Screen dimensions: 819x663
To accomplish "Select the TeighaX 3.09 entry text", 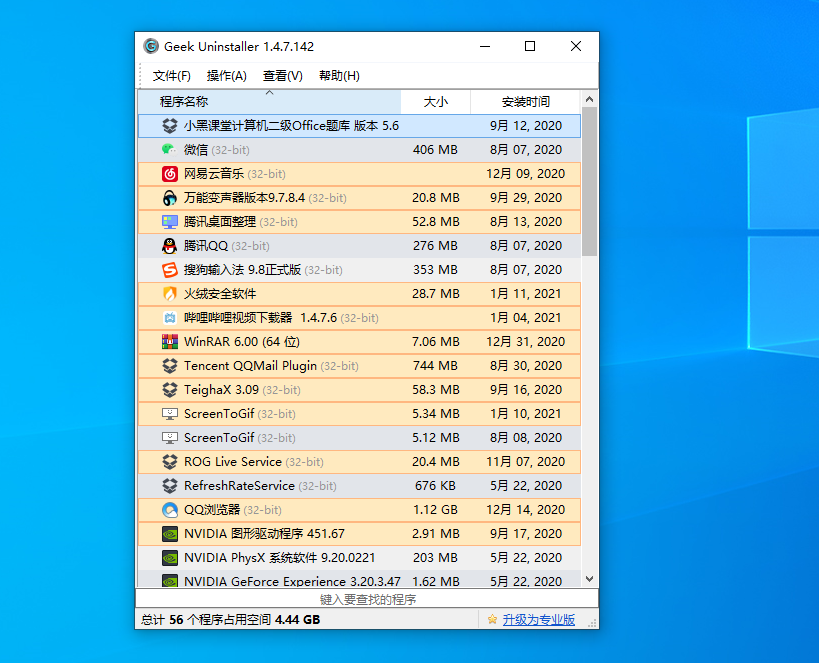I will [x=242, y=390].
